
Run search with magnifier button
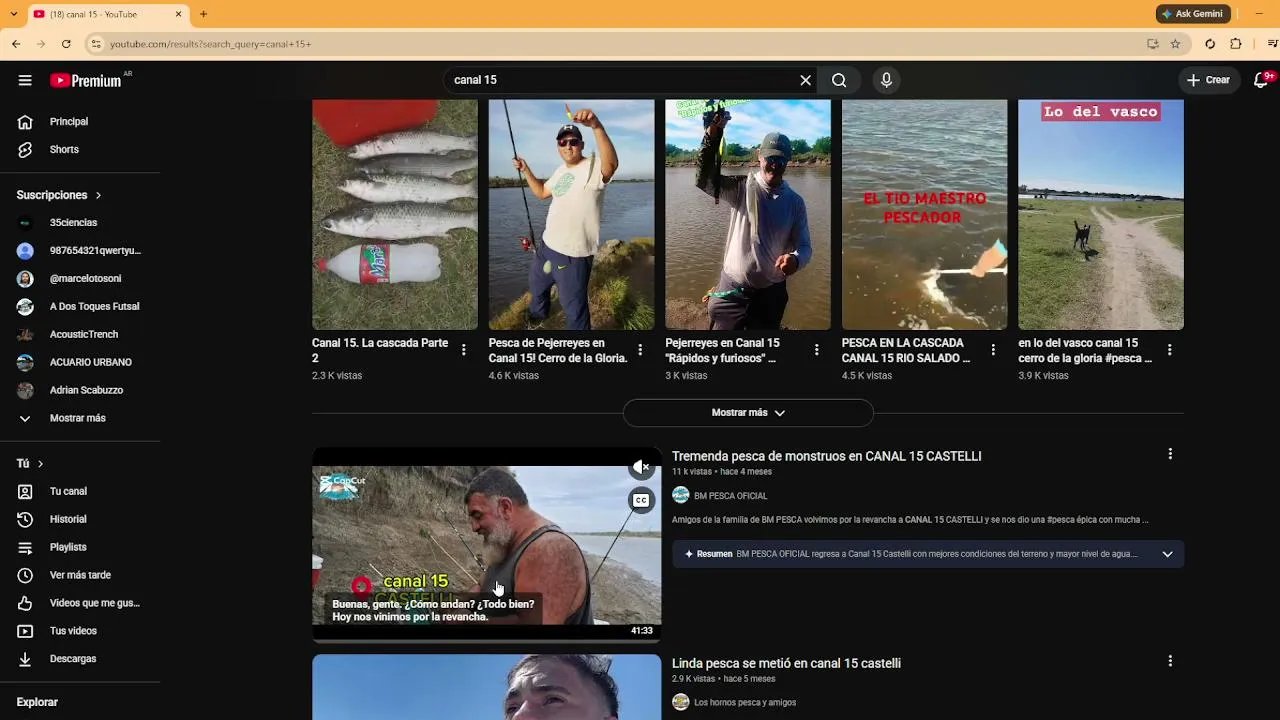click(839, 80)
